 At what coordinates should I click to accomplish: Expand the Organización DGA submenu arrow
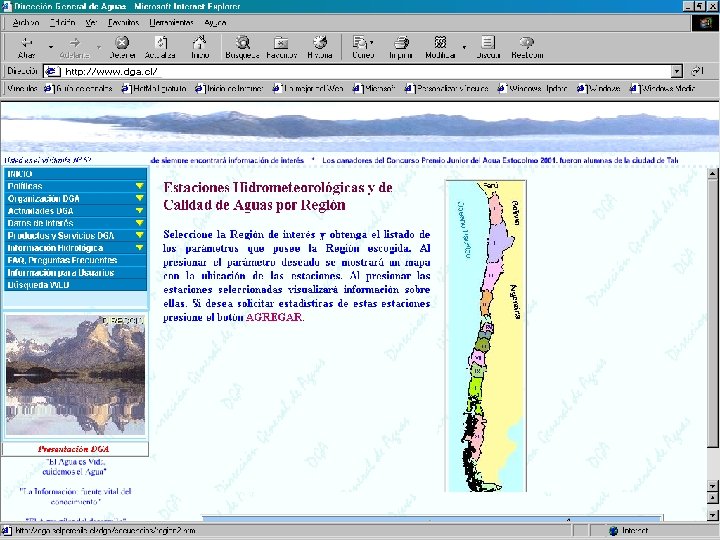tap(140, 198)
